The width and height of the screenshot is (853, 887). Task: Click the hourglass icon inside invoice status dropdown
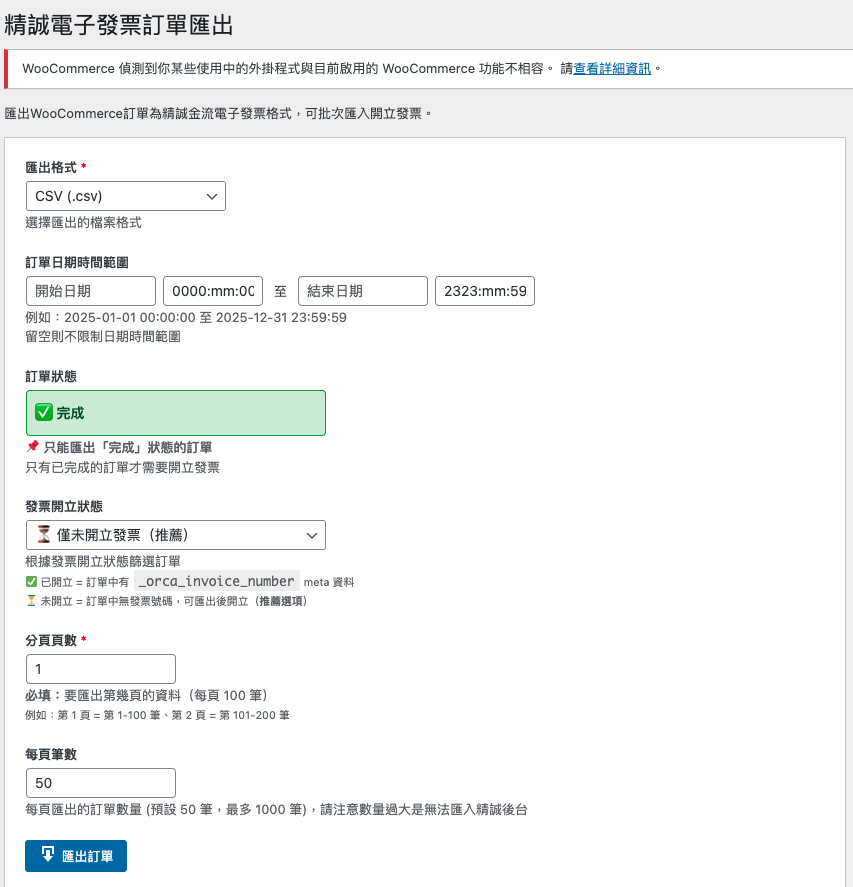(x=44, y=535)
